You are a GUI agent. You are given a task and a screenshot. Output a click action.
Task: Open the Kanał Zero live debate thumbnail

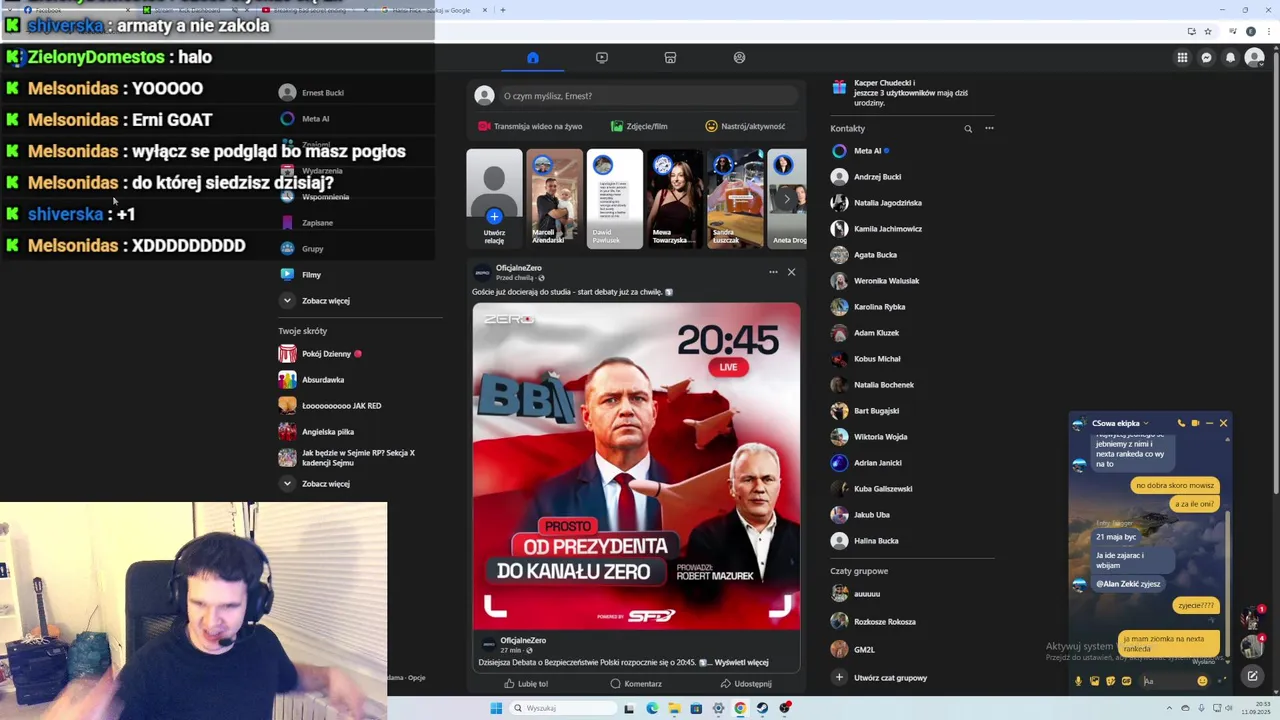tap(636, 466)
